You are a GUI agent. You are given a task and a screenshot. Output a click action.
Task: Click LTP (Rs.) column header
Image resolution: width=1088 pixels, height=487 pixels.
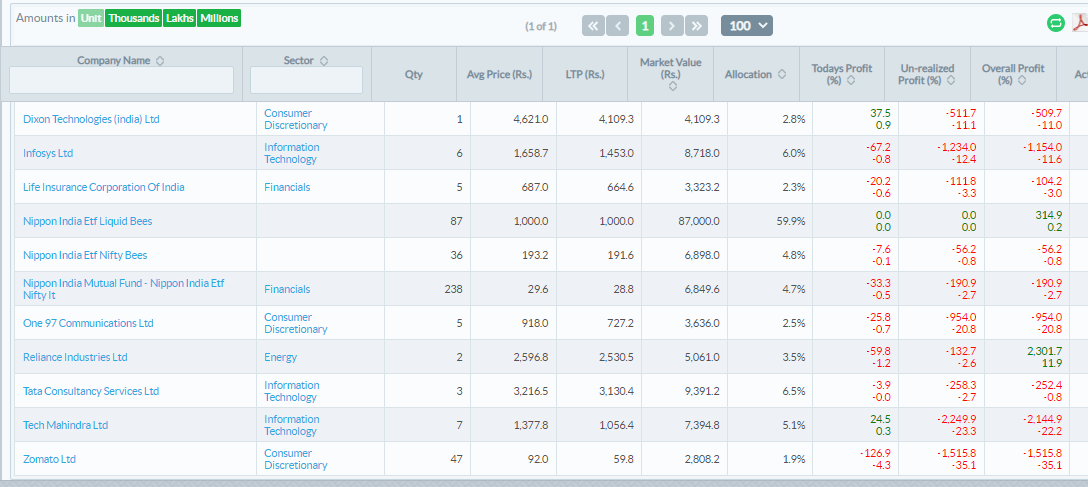[x=585, y=74]
